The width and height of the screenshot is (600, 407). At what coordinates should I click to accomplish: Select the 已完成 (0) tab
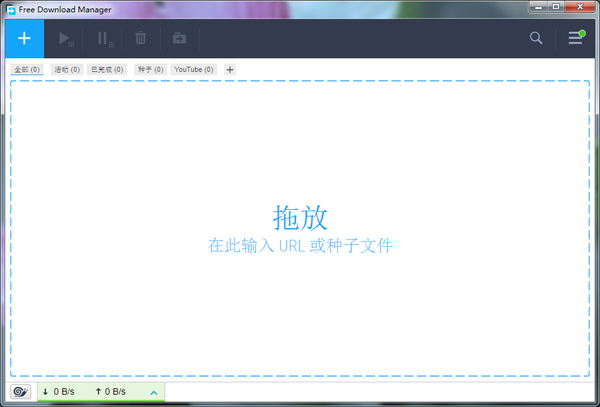click(x=107, y=69)
